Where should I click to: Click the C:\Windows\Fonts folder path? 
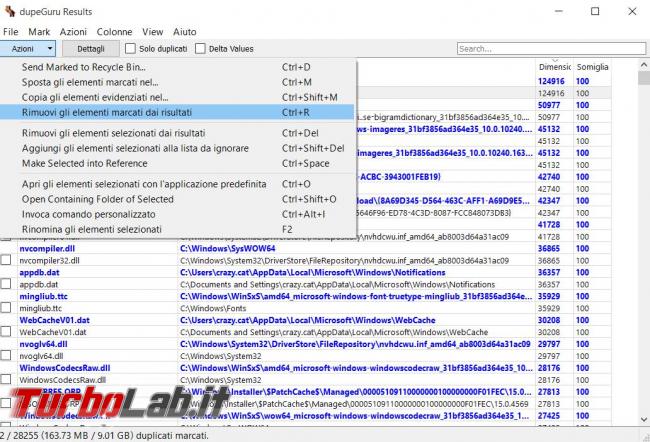click(x=213, y=308)
